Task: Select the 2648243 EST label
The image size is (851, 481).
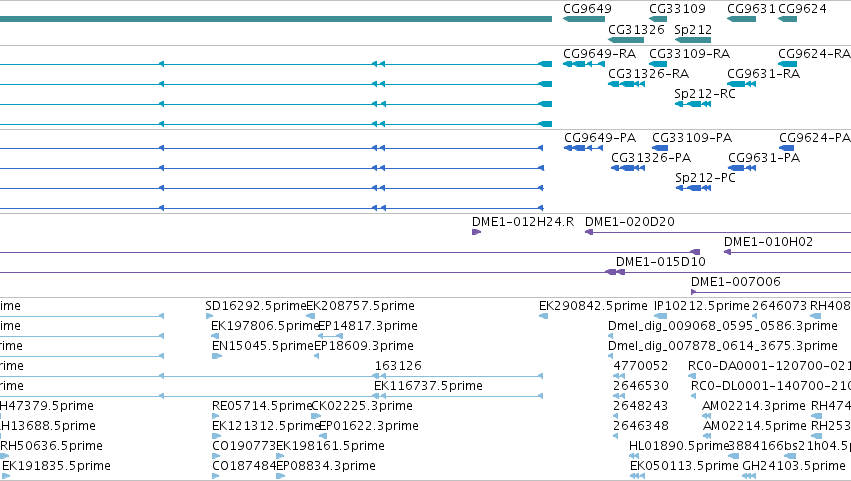Action: (640, 407)
